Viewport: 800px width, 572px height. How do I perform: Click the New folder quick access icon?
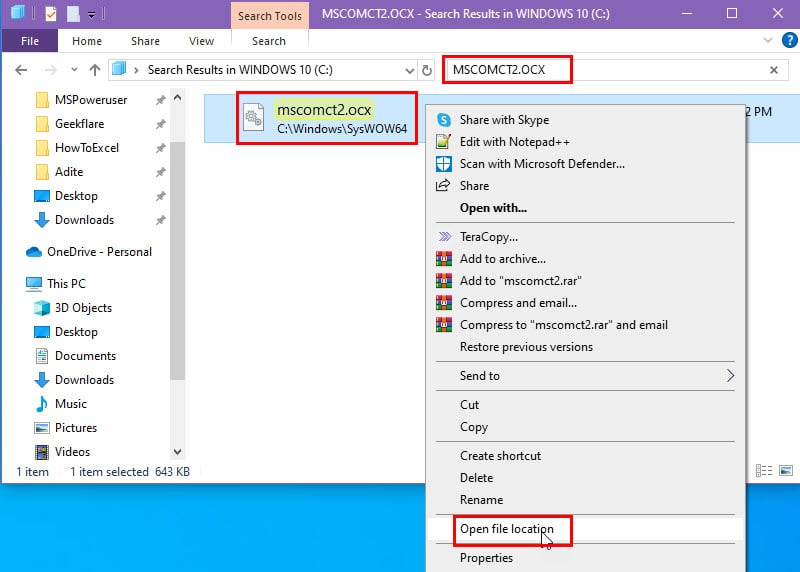point(73,14)
